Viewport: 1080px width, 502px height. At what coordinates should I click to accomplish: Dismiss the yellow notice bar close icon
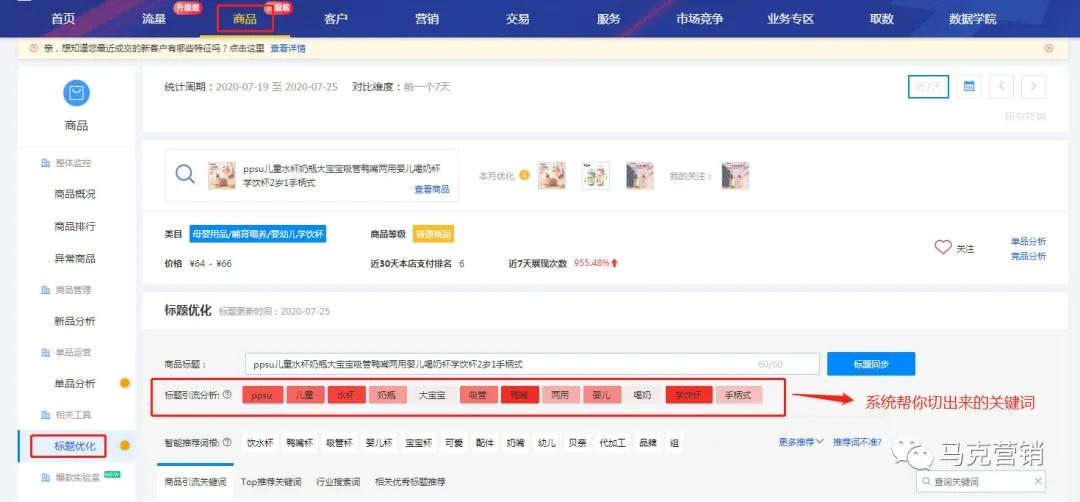[x=1048, y=48]
